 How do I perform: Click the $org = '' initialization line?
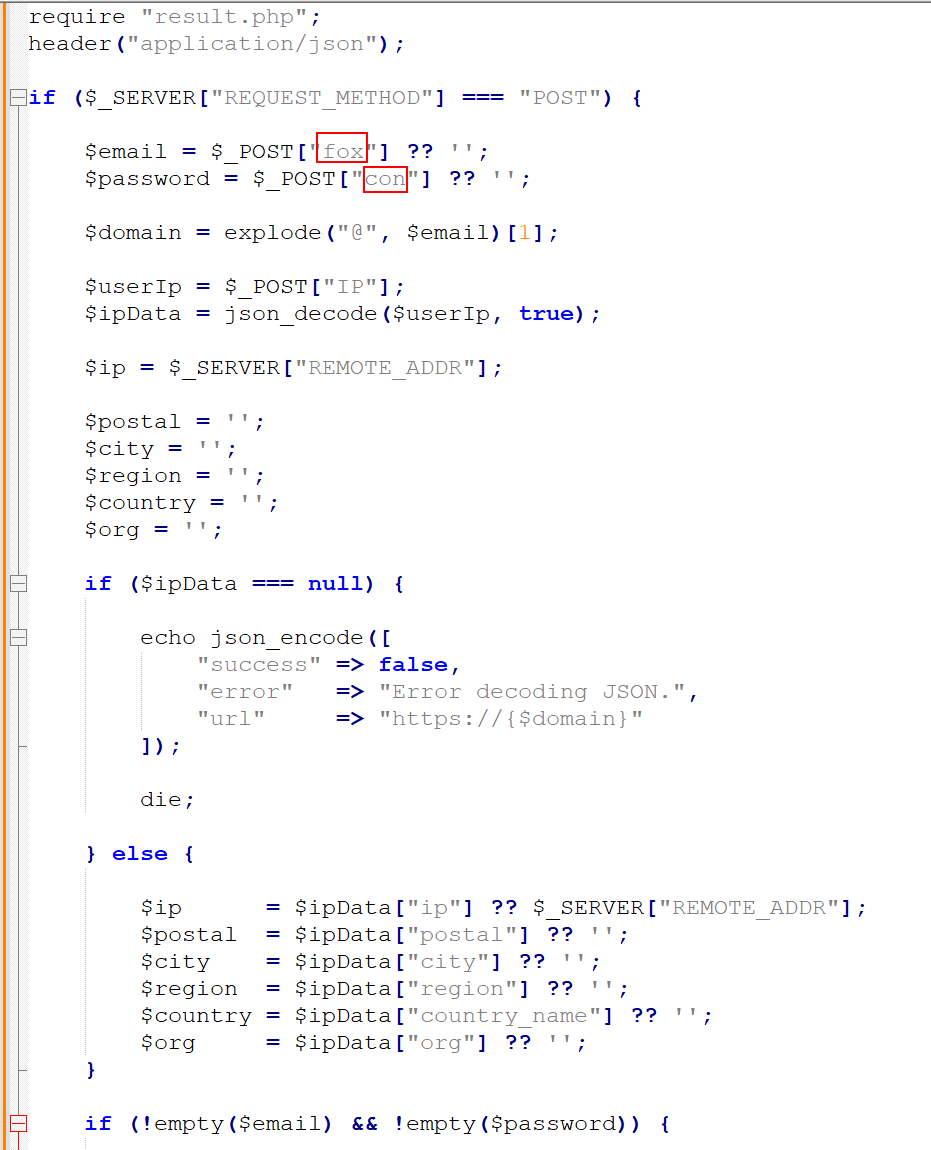[153, 530]
